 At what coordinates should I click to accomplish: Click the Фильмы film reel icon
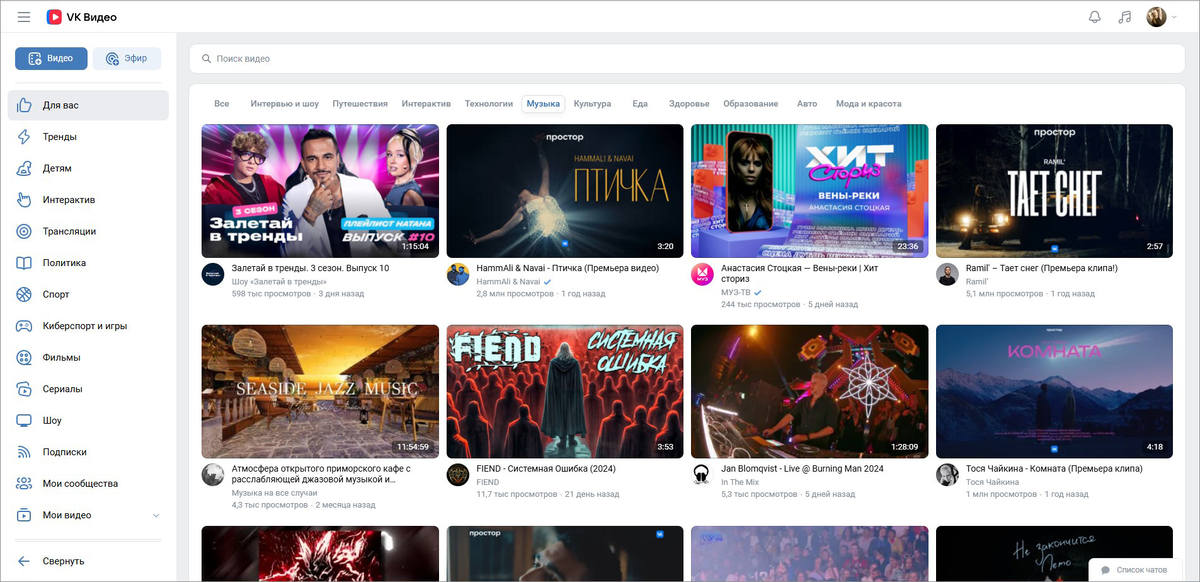pos(24,357)
